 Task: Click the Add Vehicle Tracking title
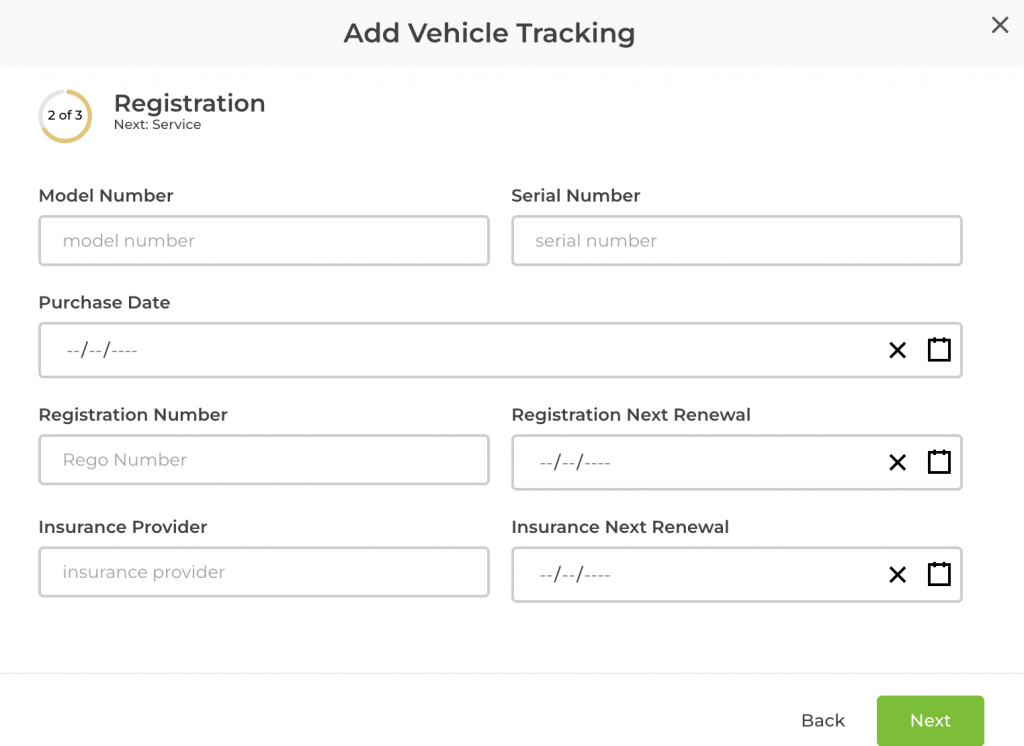[x=489, y=33]
